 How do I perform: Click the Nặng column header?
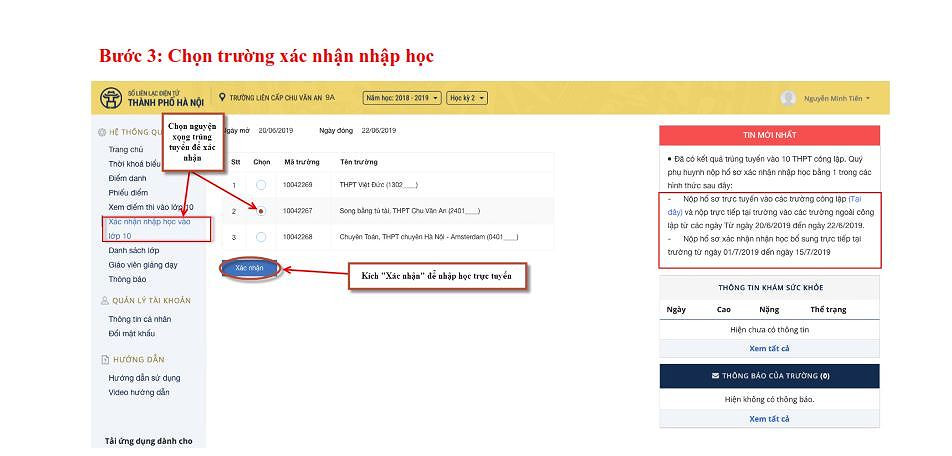(769, 310)
